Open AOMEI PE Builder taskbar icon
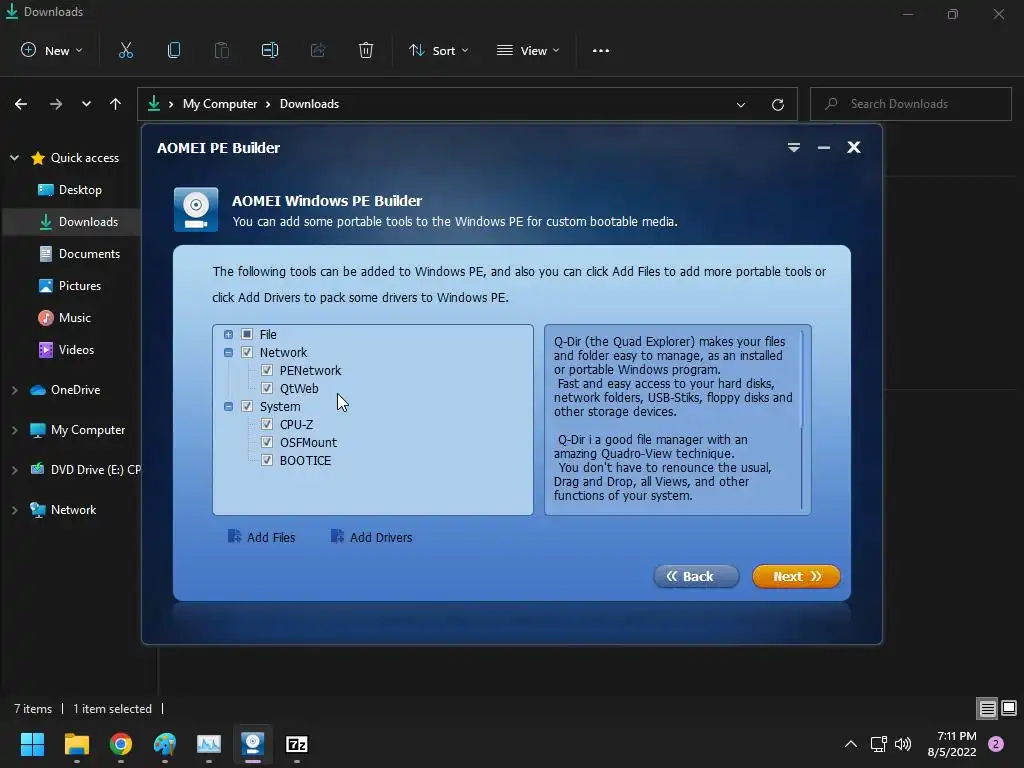The image size is (1024, 768). coord(253,744)
